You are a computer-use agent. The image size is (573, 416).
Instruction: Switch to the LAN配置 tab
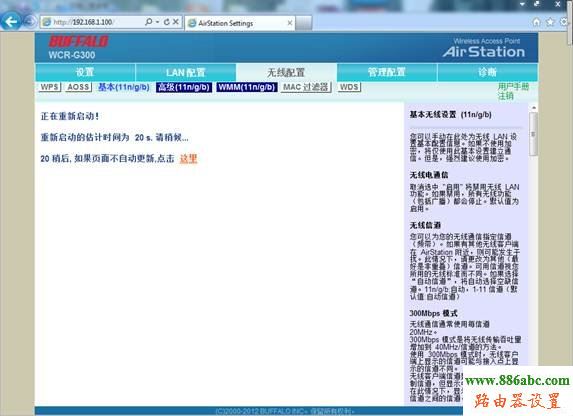click(186, 72)
